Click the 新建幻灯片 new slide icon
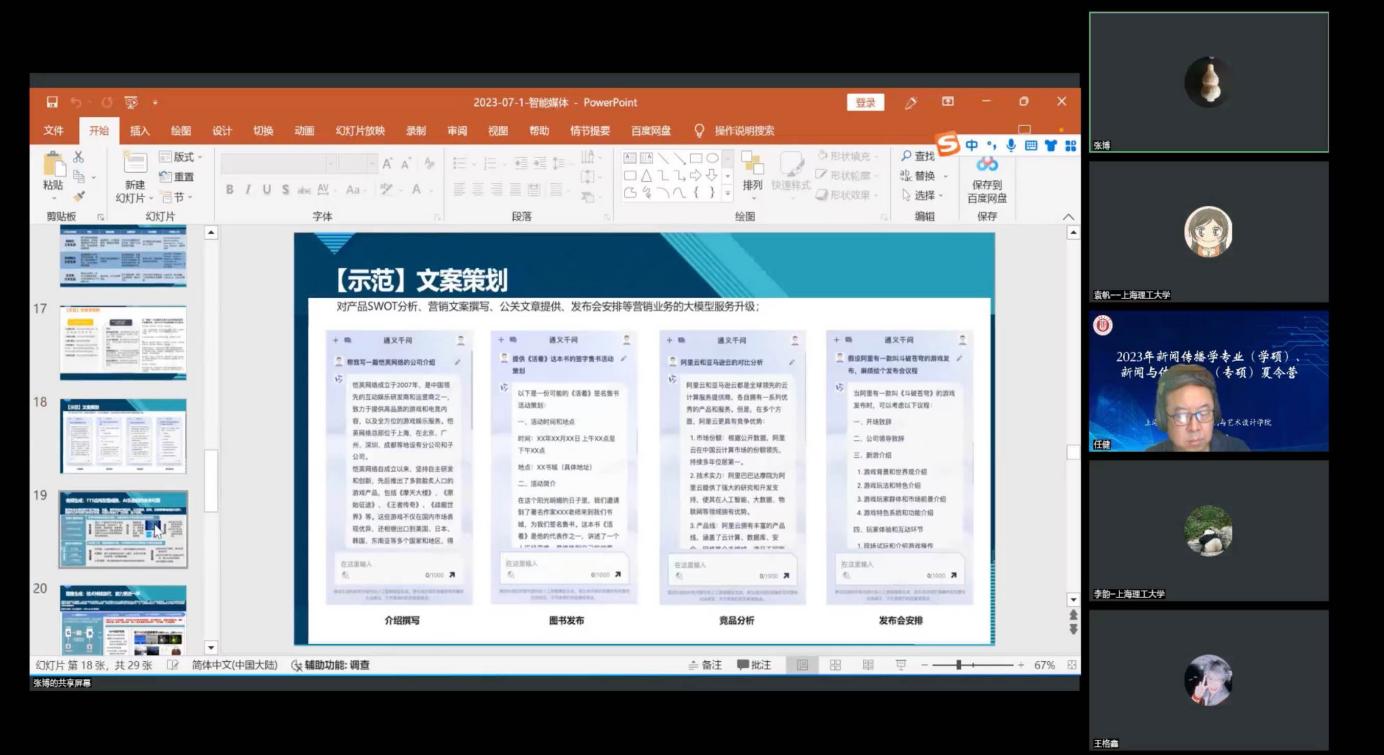The width and height of the screenshot is (1384, 755). pos(135,162)
